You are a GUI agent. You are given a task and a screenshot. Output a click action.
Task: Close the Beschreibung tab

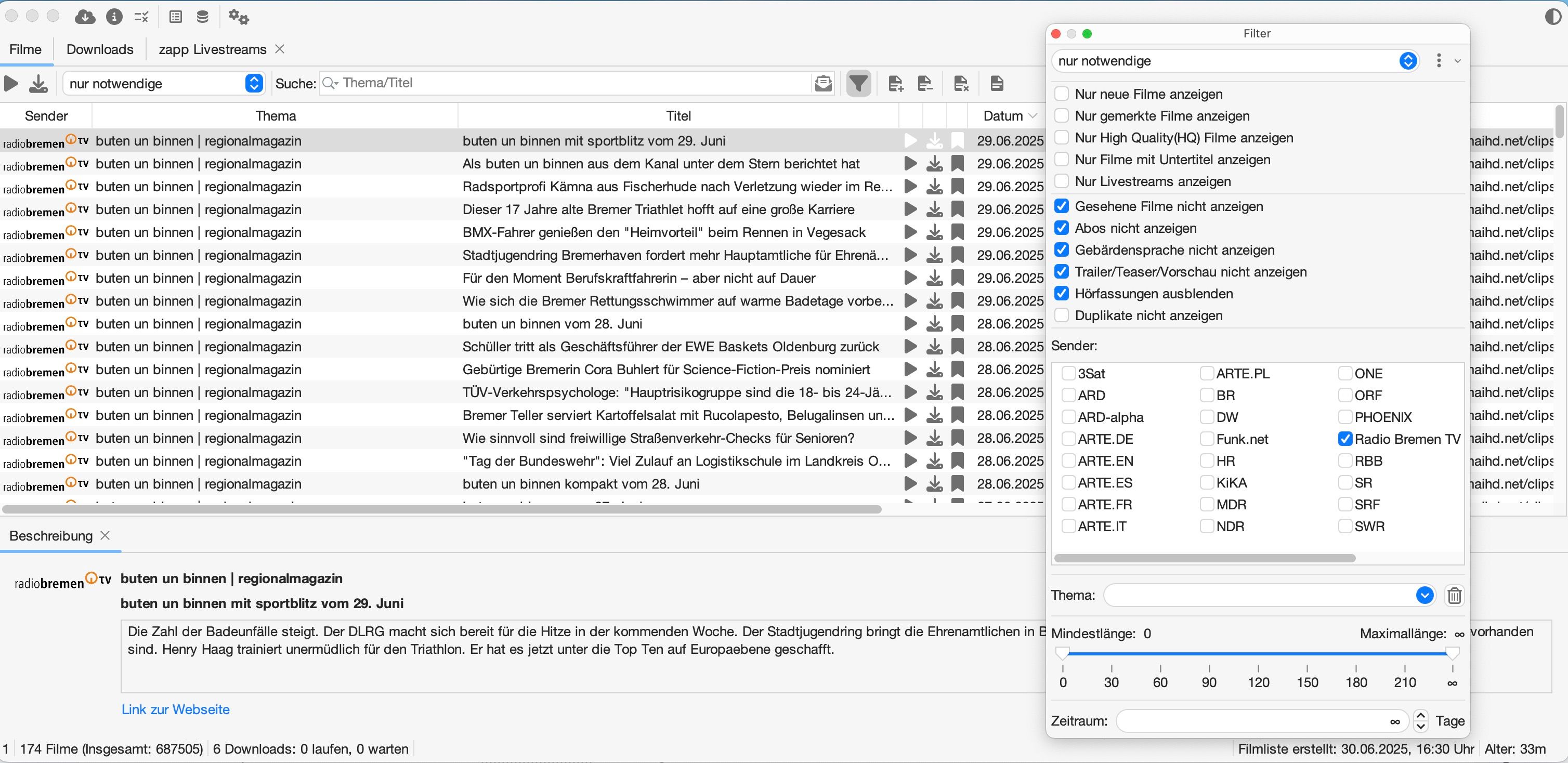tap(104, 535)
